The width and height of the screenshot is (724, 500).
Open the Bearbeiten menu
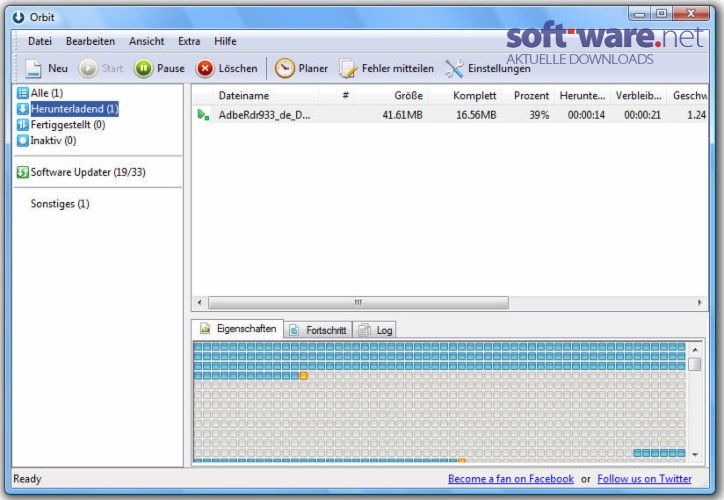[x=90, y=41]
